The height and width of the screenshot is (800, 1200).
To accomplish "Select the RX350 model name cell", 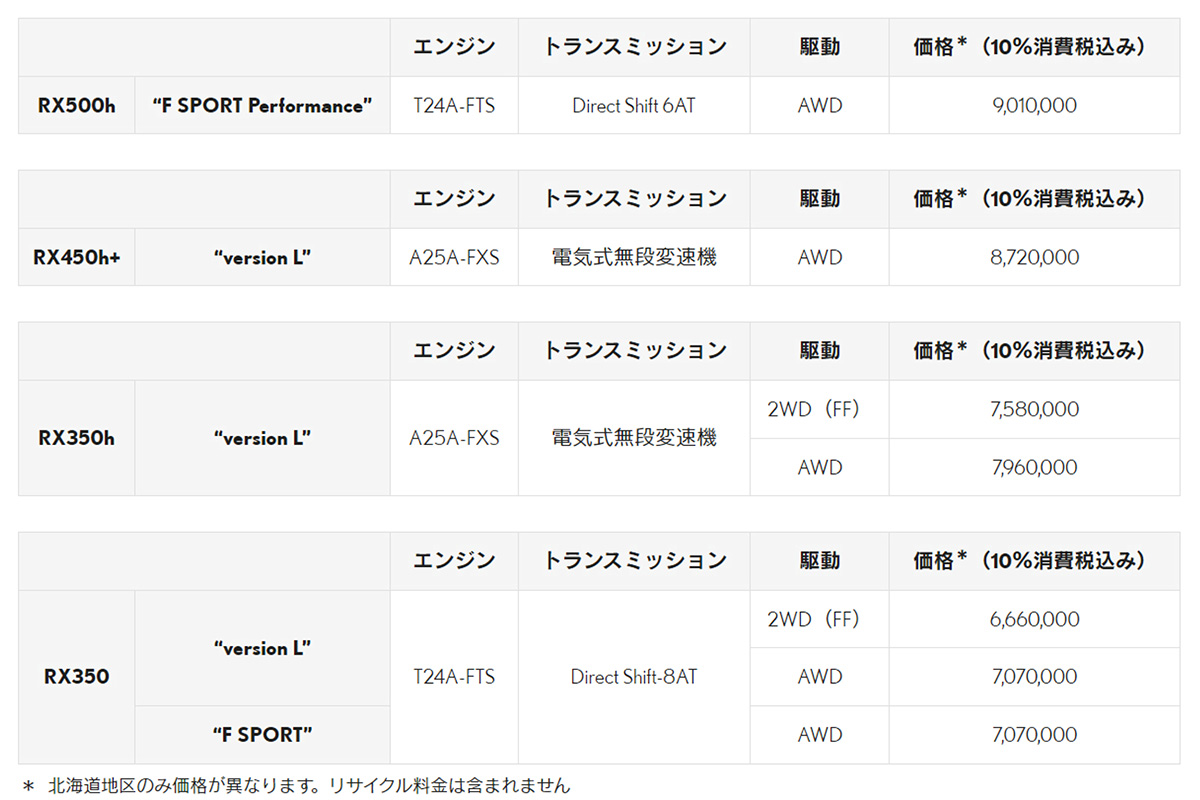I will (x=76, y=677).
